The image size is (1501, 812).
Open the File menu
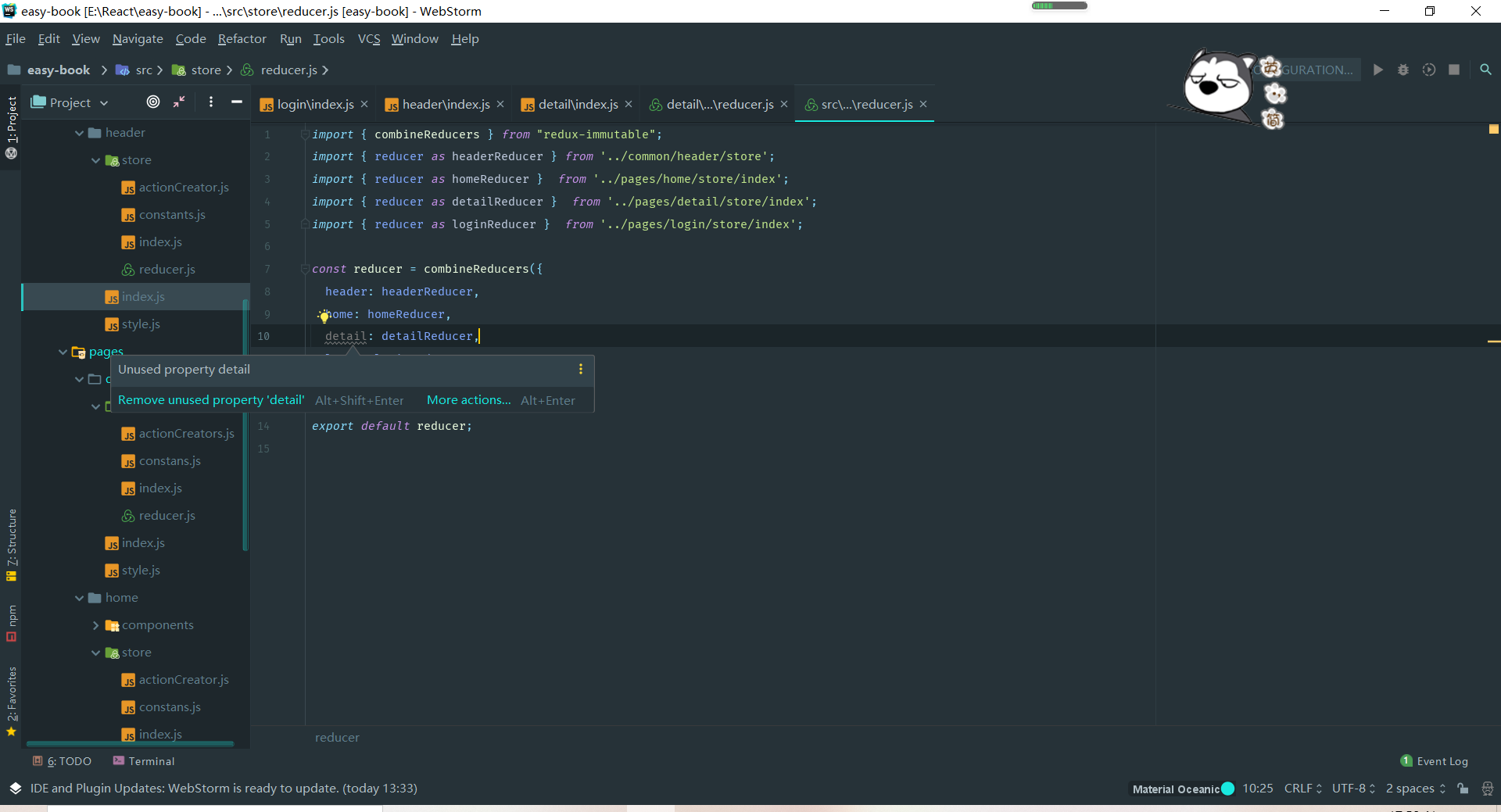tap(16, 38)
